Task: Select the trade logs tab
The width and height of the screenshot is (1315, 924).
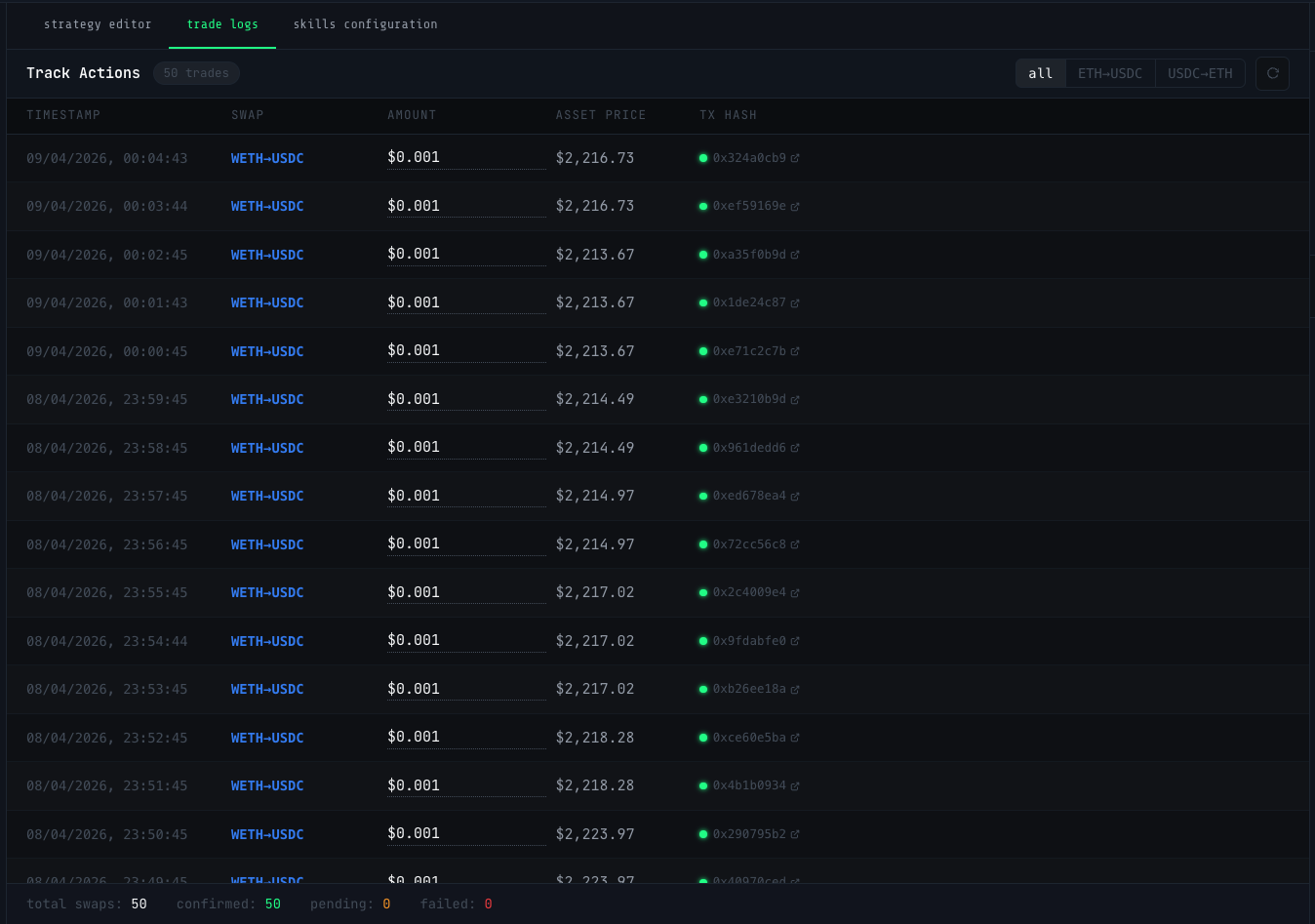Action: click(x=222, y=24)
